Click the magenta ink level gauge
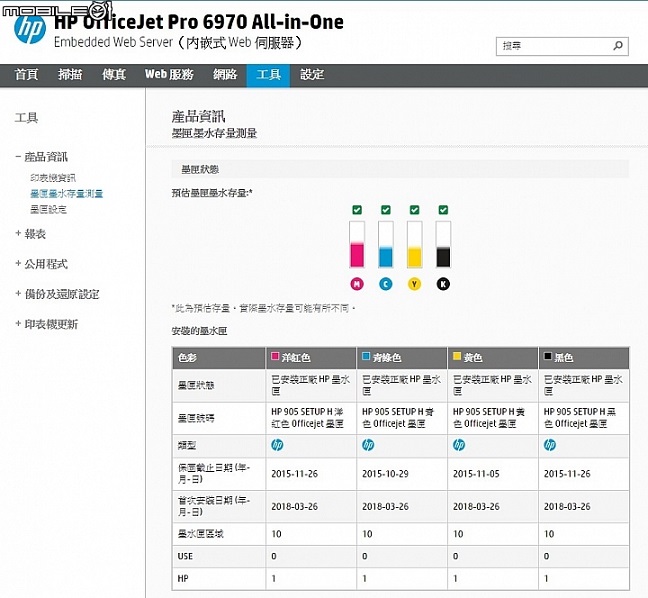 click(x=357, y=244)
